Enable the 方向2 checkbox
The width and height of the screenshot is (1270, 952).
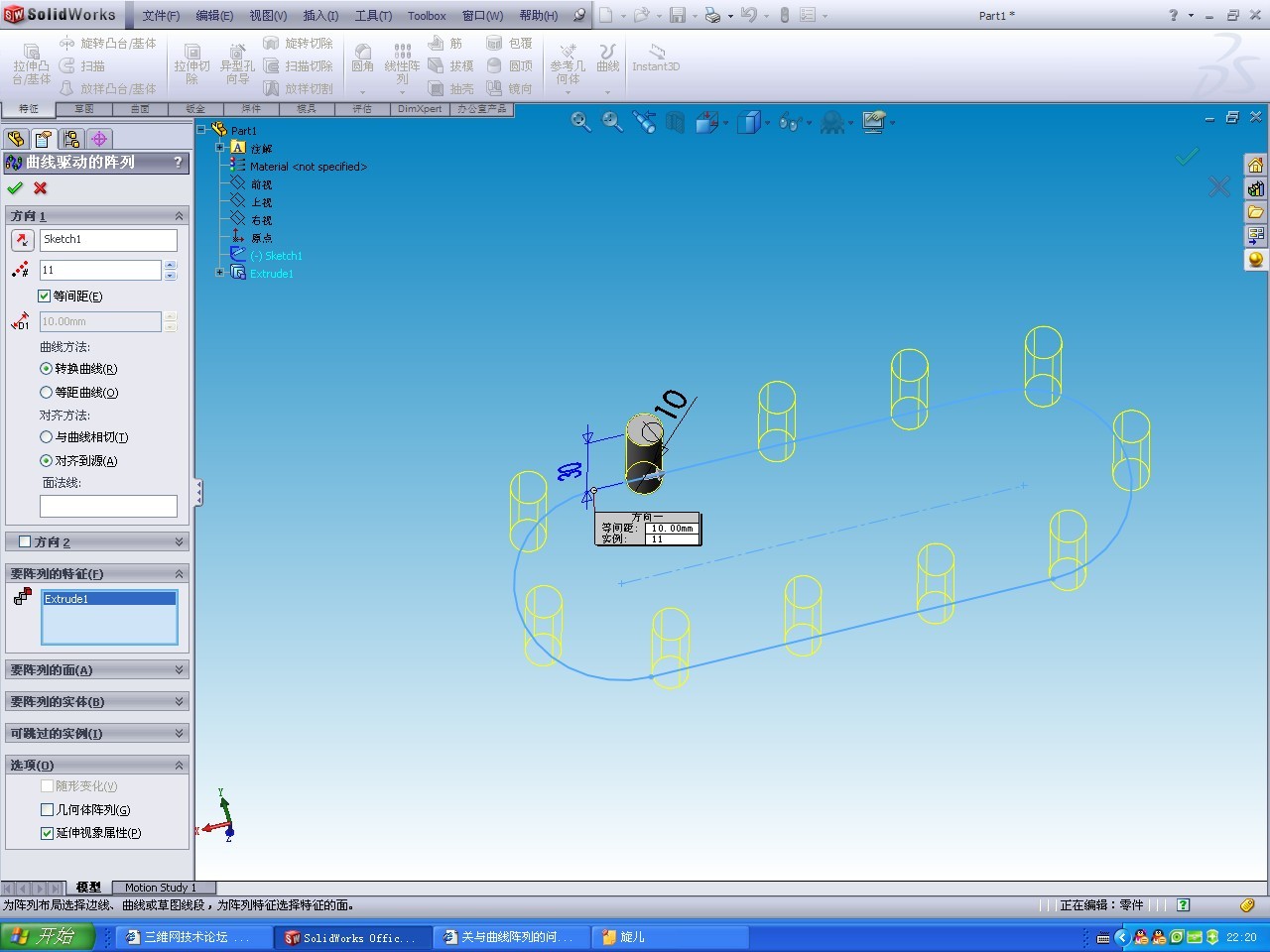(x=26, y=542)
